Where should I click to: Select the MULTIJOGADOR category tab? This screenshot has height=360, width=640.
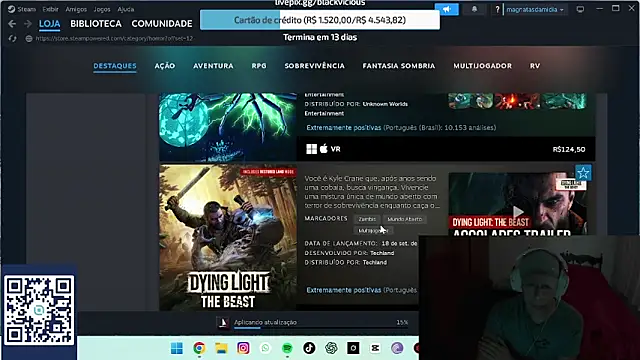(482, 66)
